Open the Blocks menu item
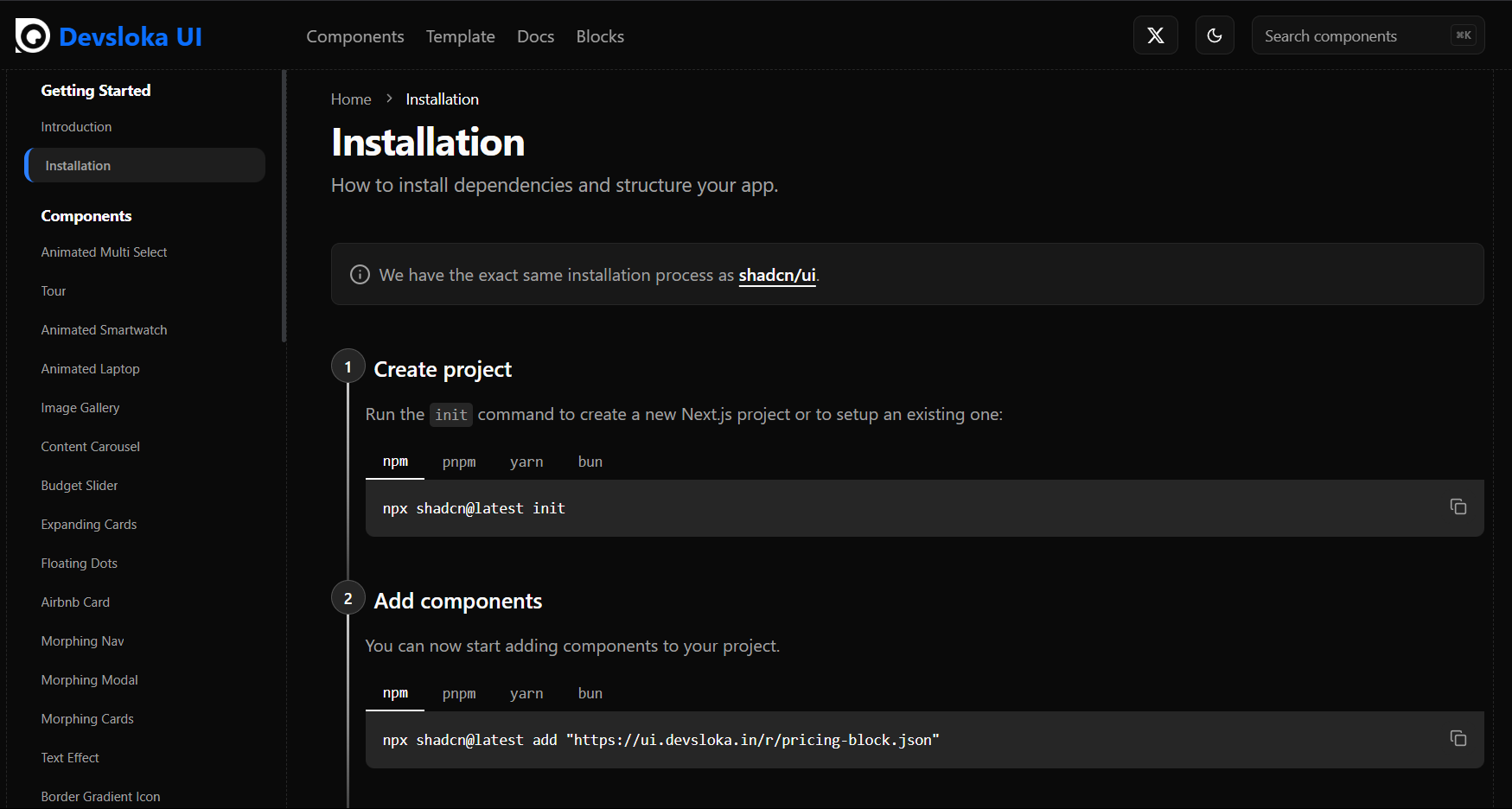This screenshot has height=809, width=1512. tap(600, 36)
